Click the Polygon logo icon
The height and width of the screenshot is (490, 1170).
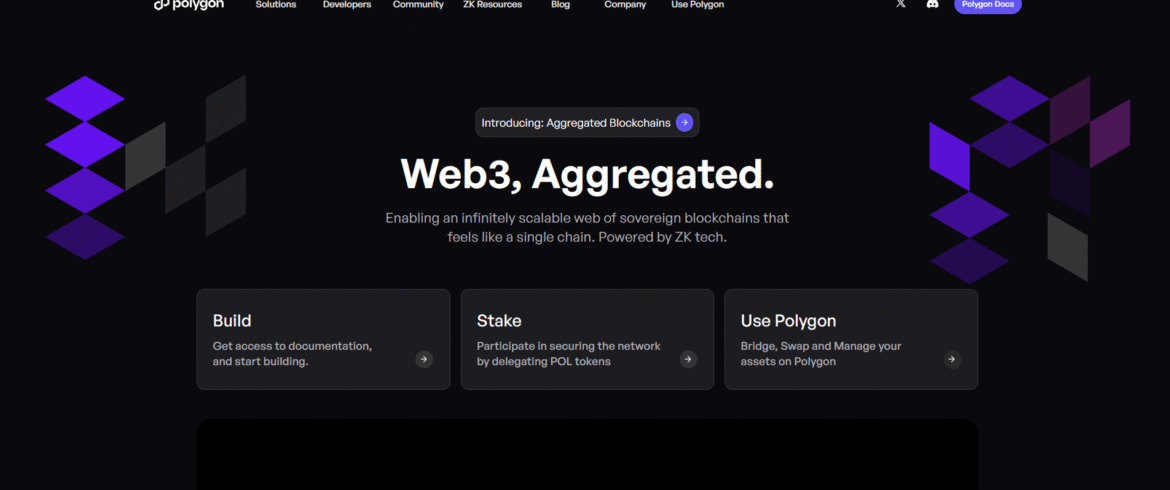pos(161,4)
